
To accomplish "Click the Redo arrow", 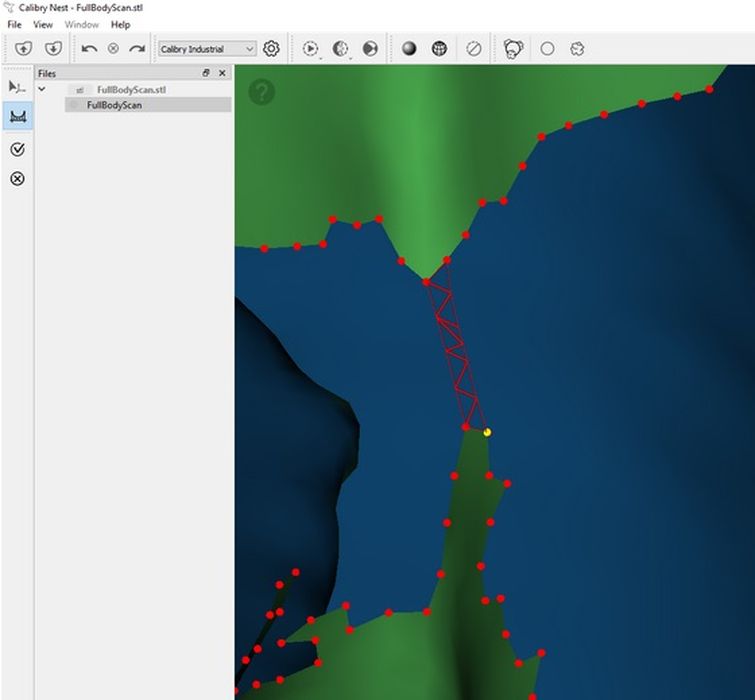I will pos(137,48).
